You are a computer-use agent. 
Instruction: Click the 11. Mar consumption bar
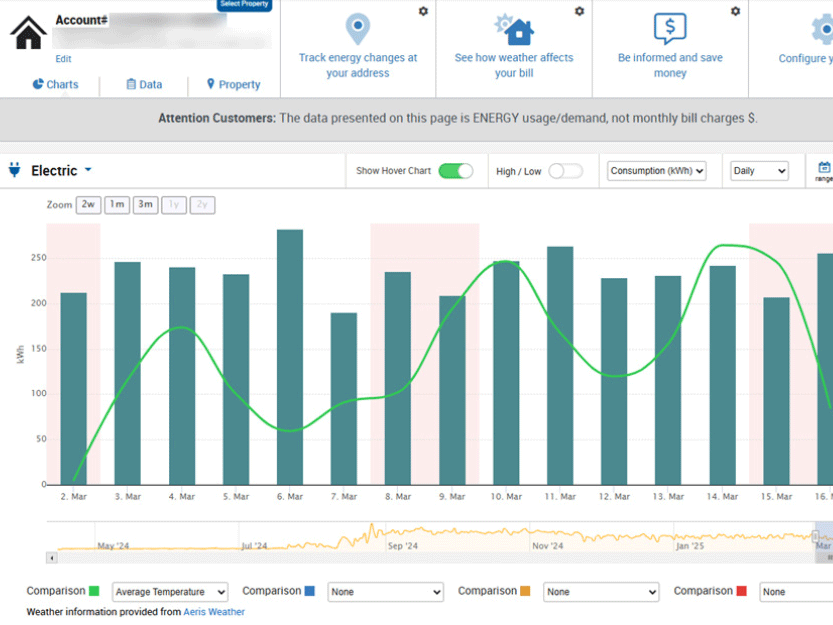coord(560,366)
